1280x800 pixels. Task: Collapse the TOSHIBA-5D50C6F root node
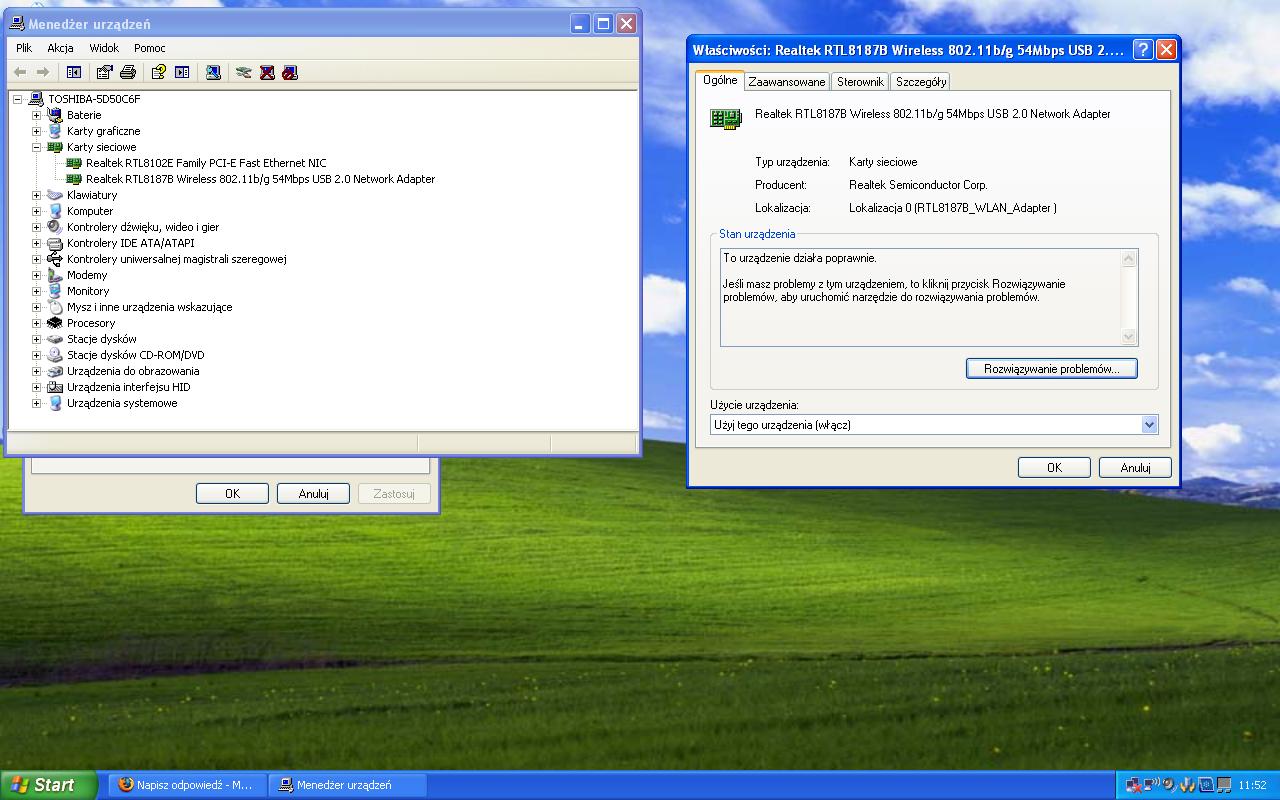18,99
